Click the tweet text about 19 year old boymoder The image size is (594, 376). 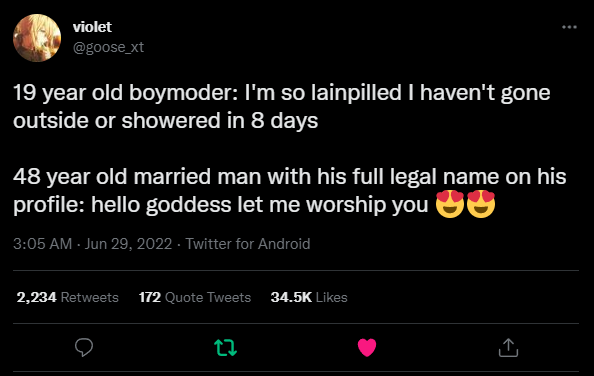click(x=281, y=107)
